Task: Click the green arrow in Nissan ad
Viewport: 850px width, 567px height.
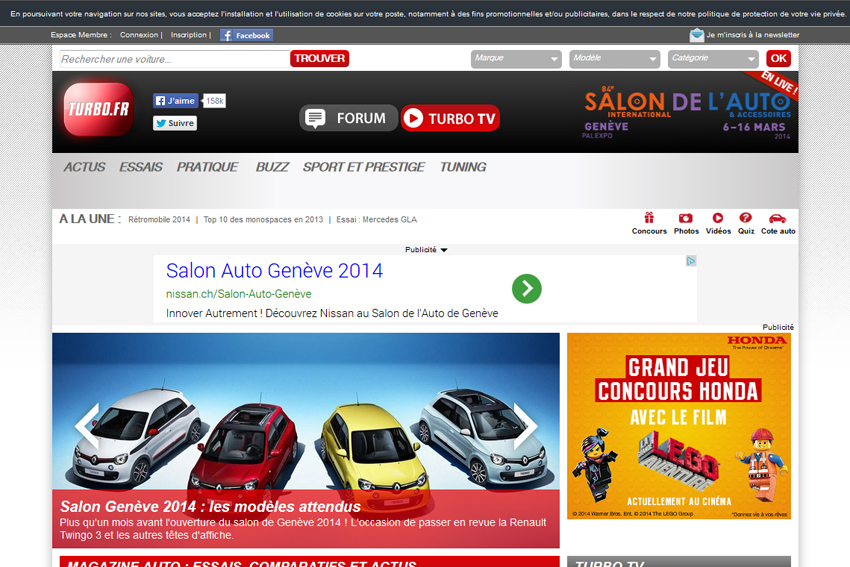Action: coord(526,289)
